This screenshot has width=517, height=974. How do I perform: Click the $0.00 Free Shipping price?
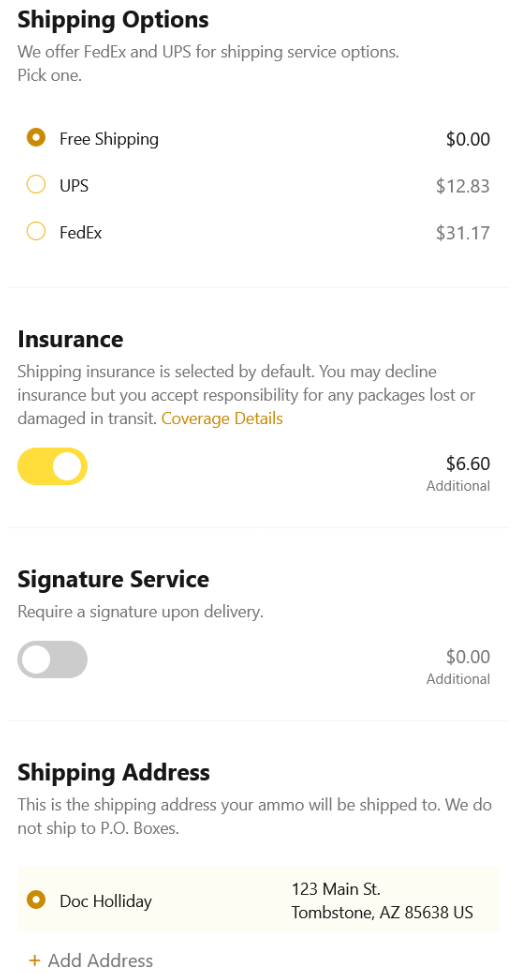[x=468, y=139]
